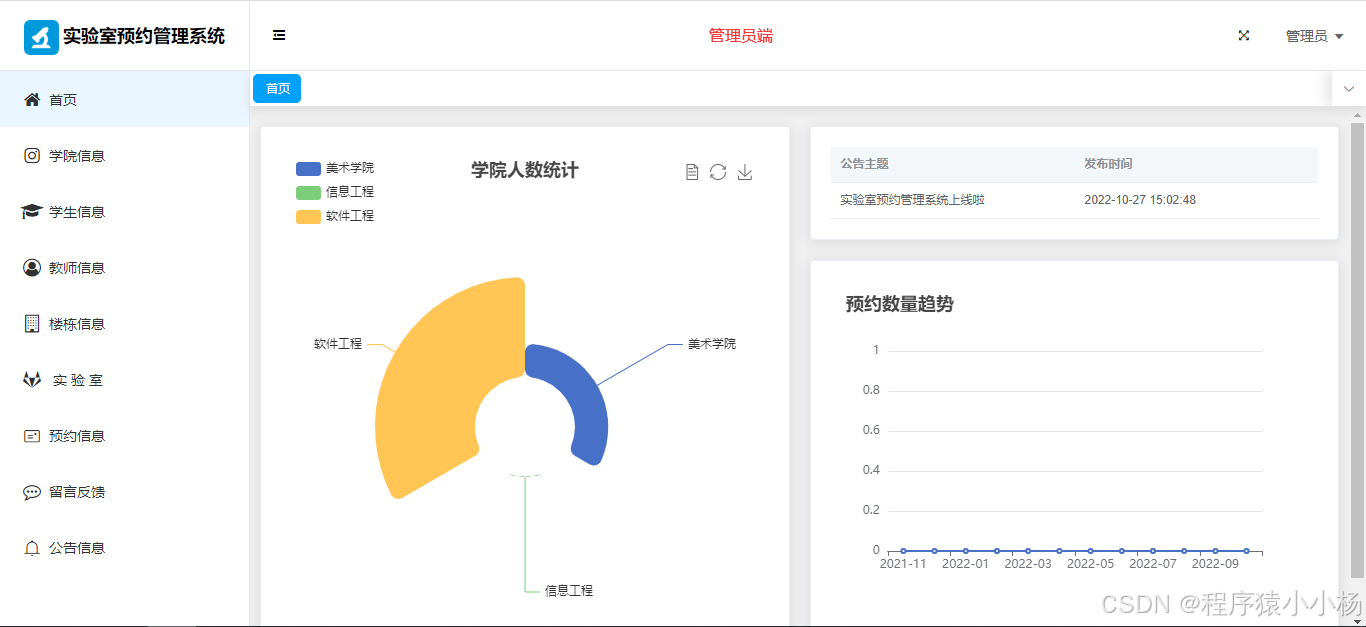Click the 管理员端 header text
The width and height of the screenshot is (1366, 627).
[x=741, y=36]
